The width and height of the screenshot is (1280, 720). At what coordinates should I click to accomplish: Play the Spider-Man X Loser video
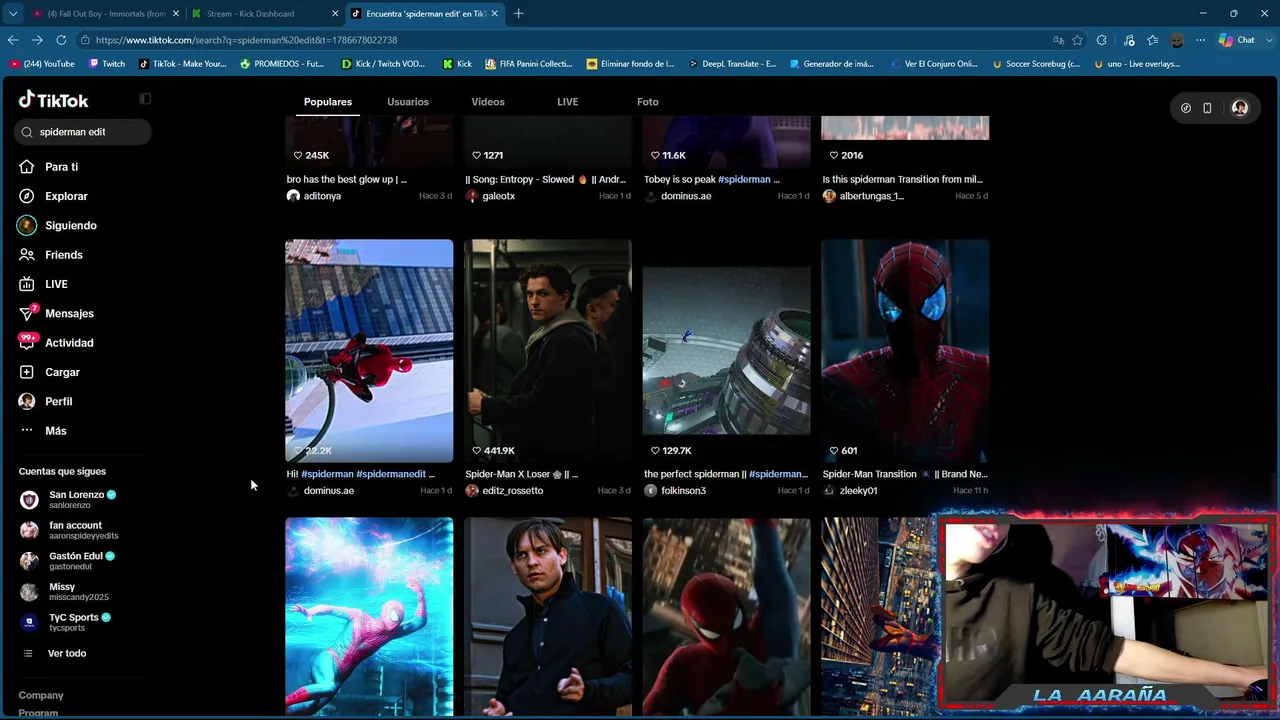pyautogui.click(x=548, y=351)
